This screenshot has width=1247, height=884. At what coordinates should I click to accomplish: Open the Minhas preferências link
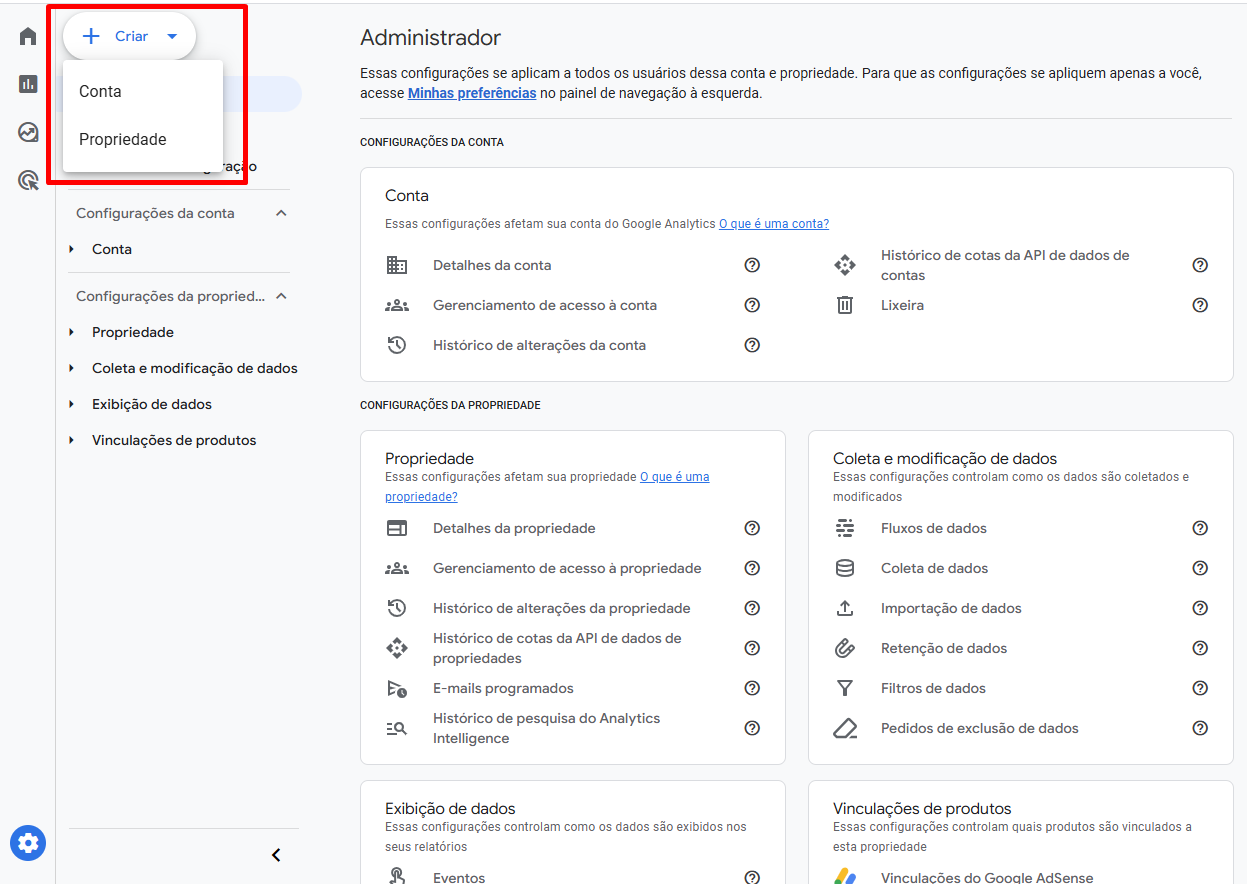click(472, 93)
